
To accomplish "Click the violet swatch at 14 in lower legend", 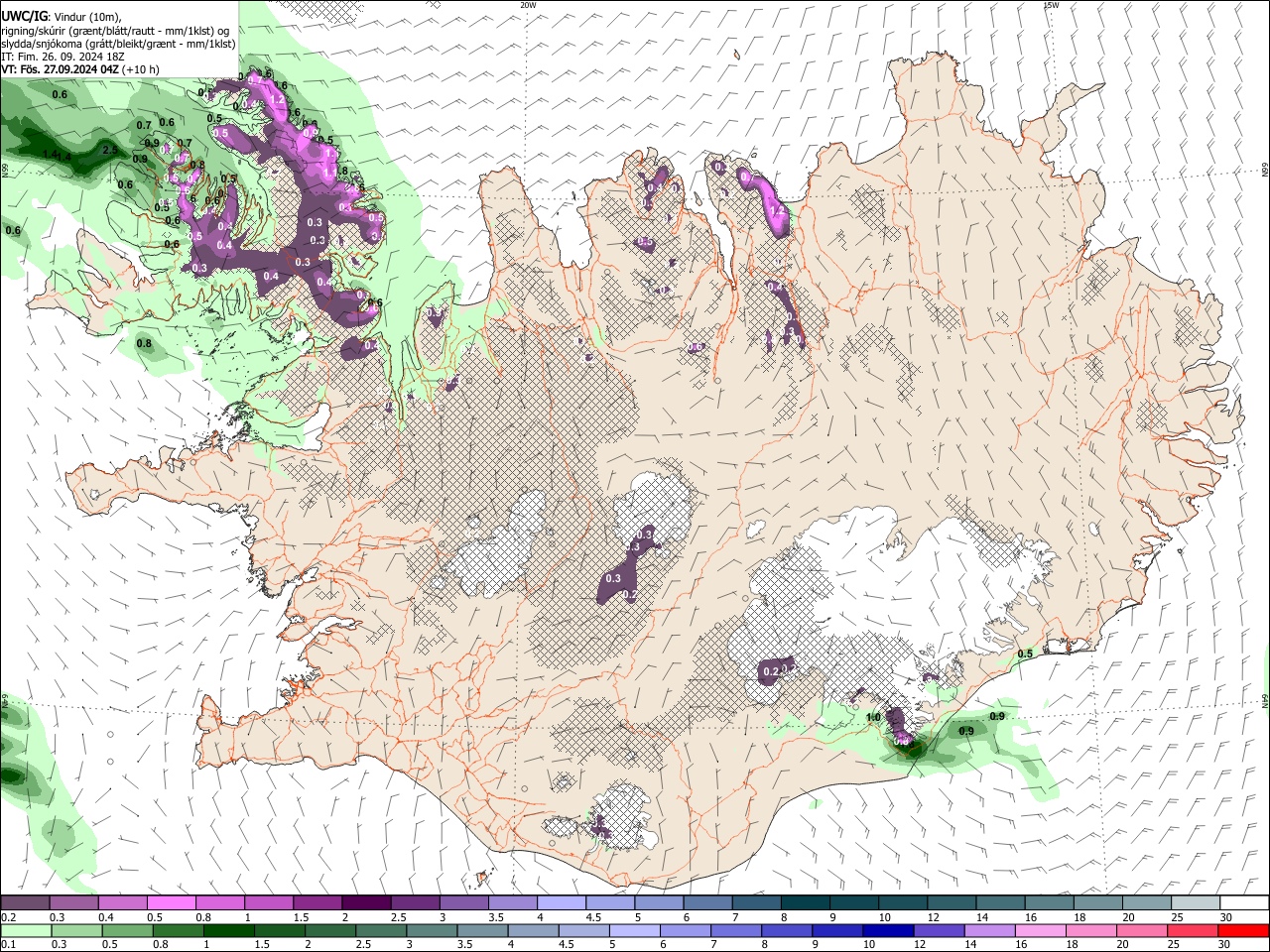I will pos(990,930).
